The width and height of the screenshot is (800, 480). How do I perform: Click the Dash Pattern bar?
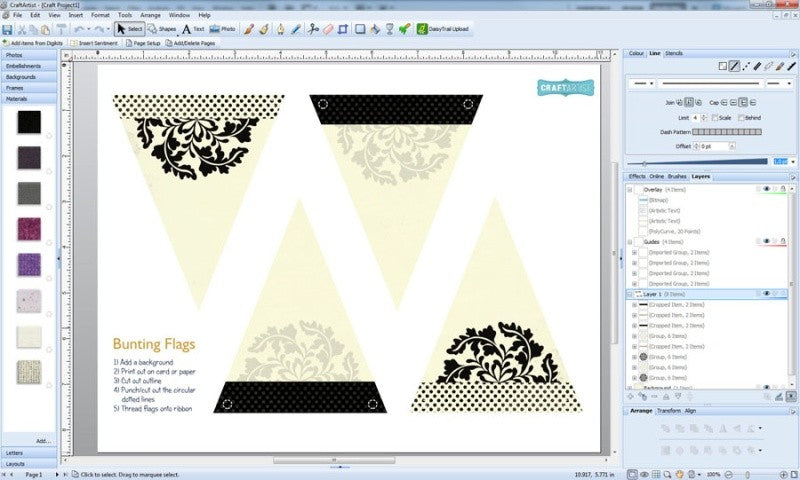tap(727, 132)
